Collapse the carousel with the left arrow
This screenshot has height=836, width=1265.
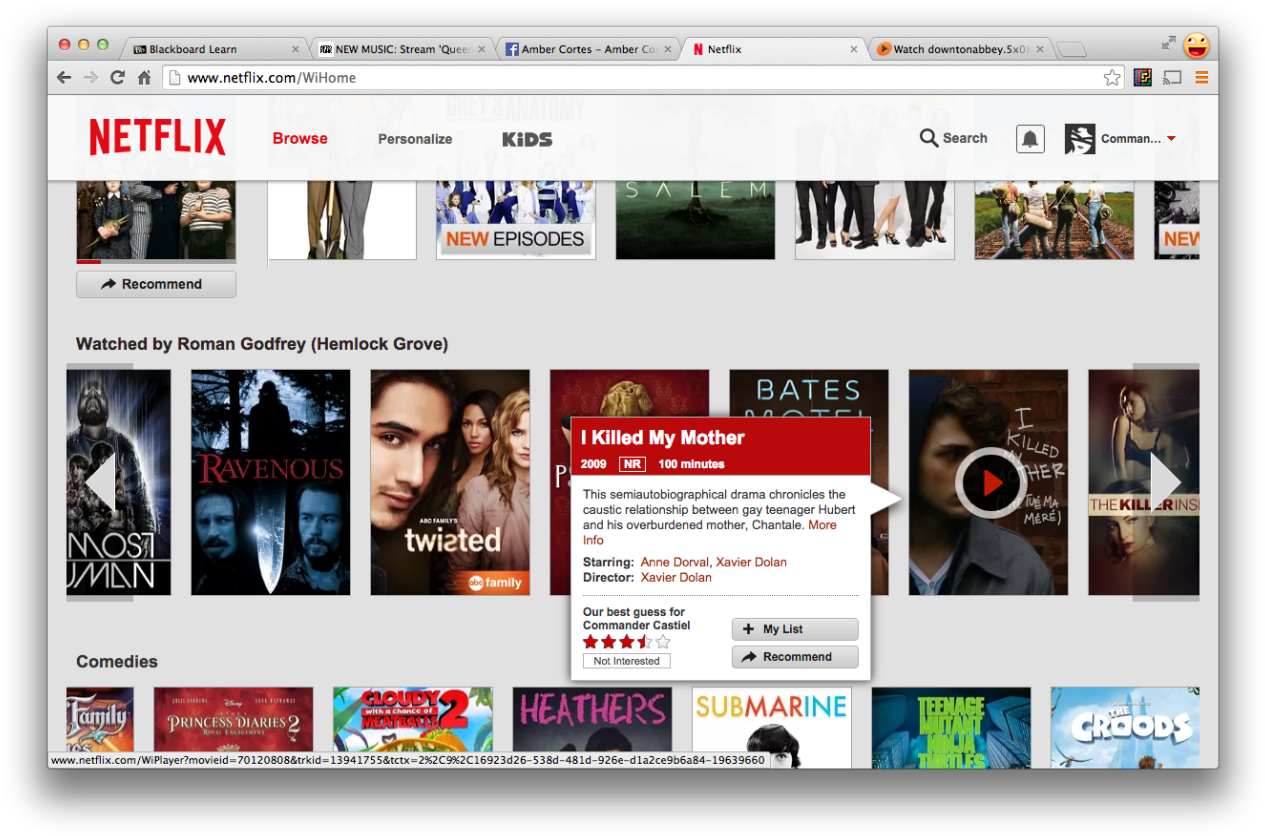click(x=100, y=482)
